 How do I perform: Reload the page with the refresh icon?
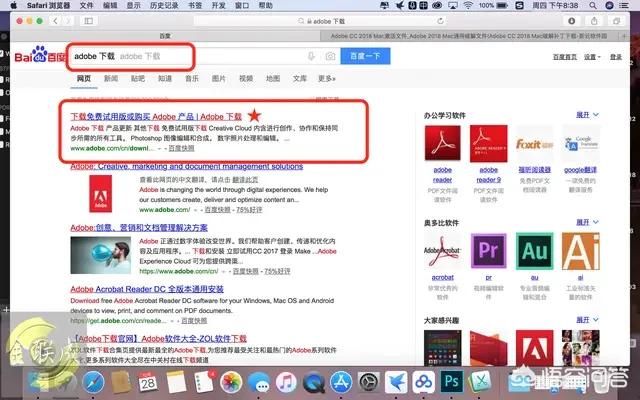[x=440, y=21]
